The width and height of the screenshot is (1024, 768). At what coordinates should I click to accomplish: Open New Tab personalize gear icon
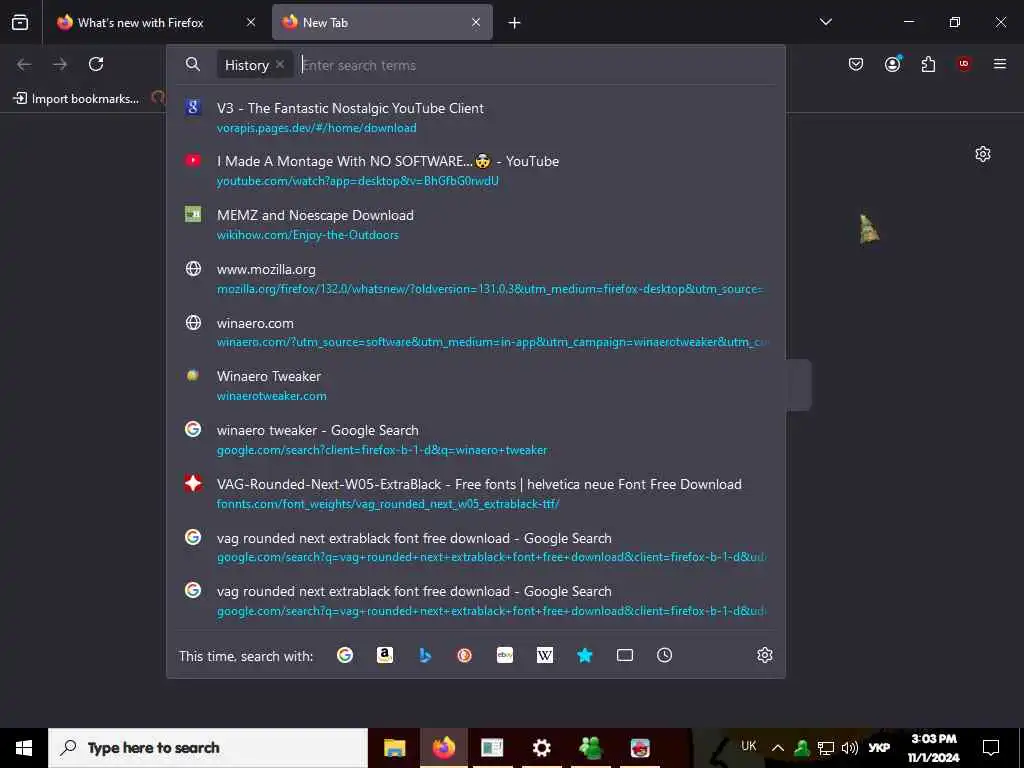[983, 154]
